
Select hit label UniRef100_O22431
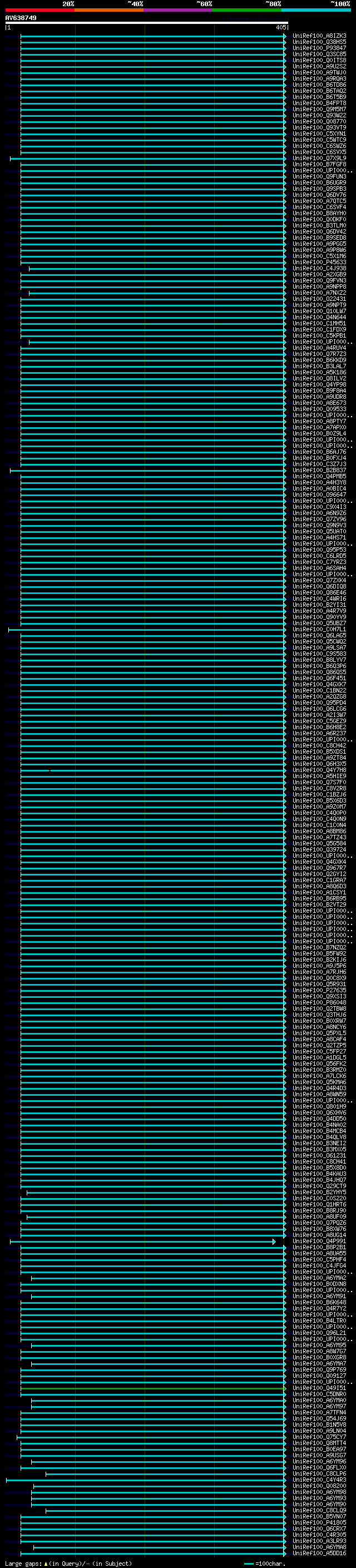(x=319, y=299)
